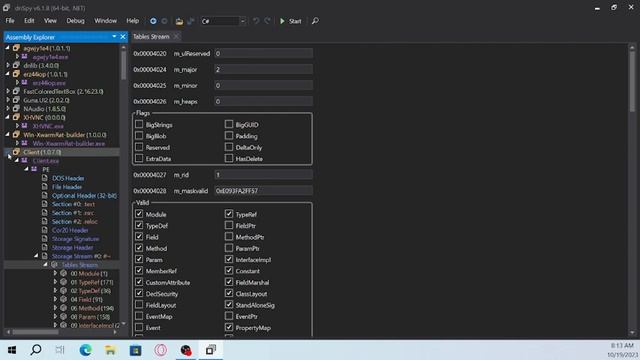Click the XHVNC.exe module icon

[x=25, y=126]
